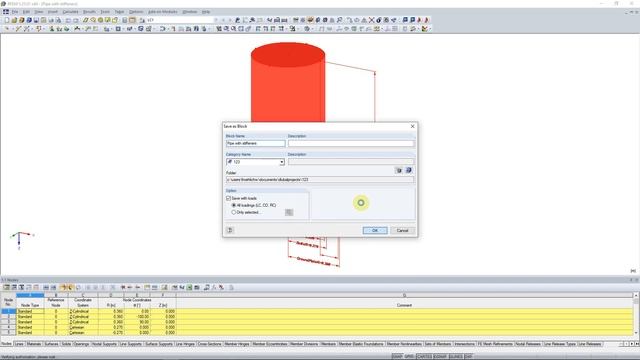Click the Save icon in the toolbar

36,20
